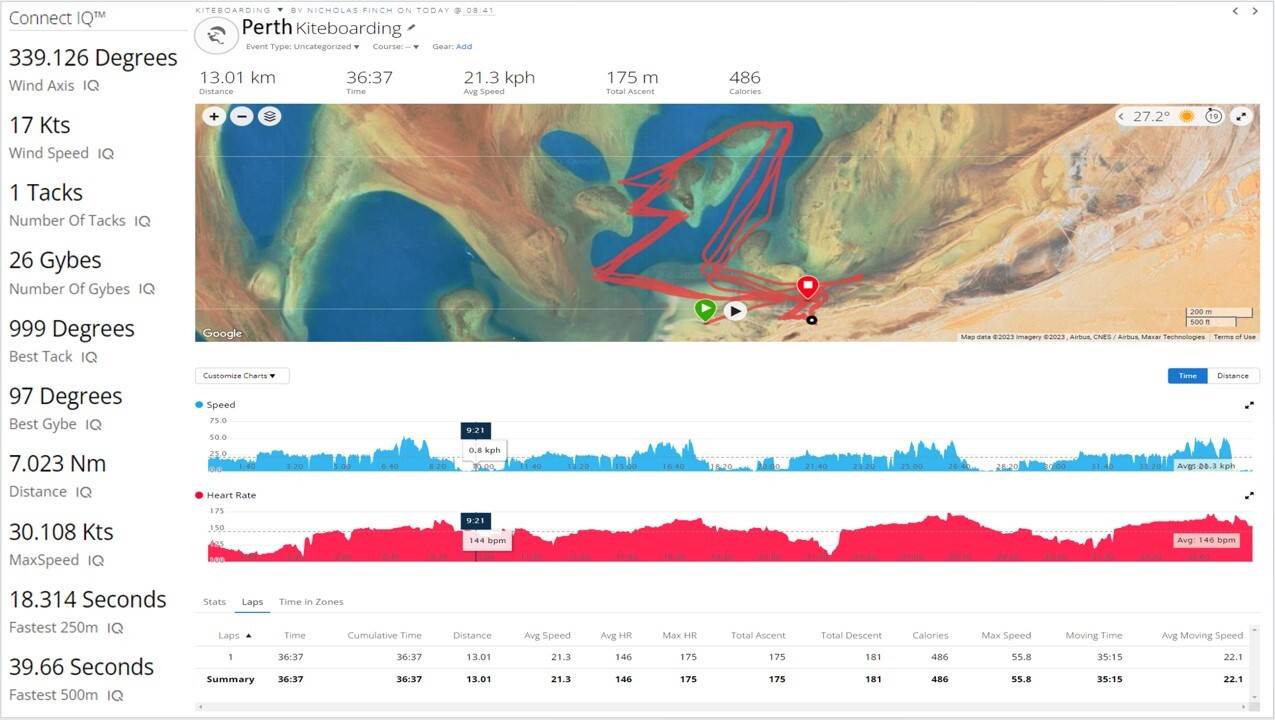Play the route animation on the map
This screenshot has width=1275, height=720.
[x=735, y=311]
